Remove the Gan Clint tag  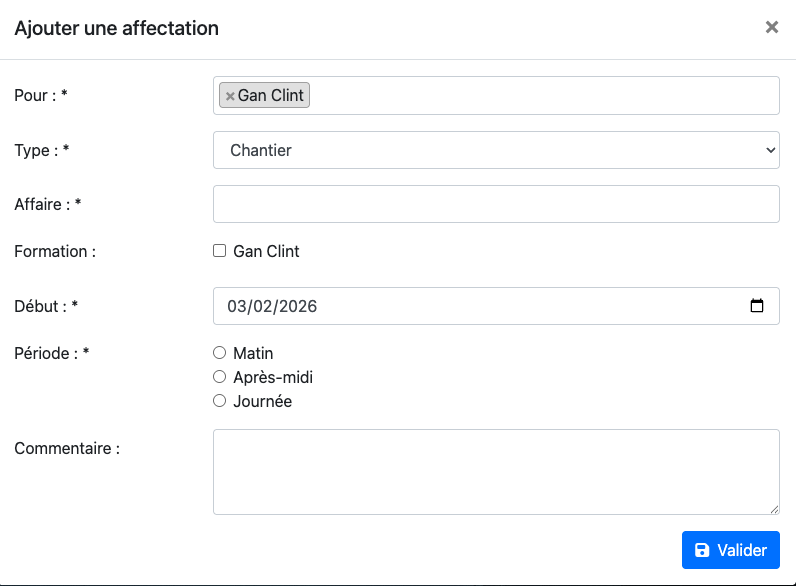[x=230, y=96]
